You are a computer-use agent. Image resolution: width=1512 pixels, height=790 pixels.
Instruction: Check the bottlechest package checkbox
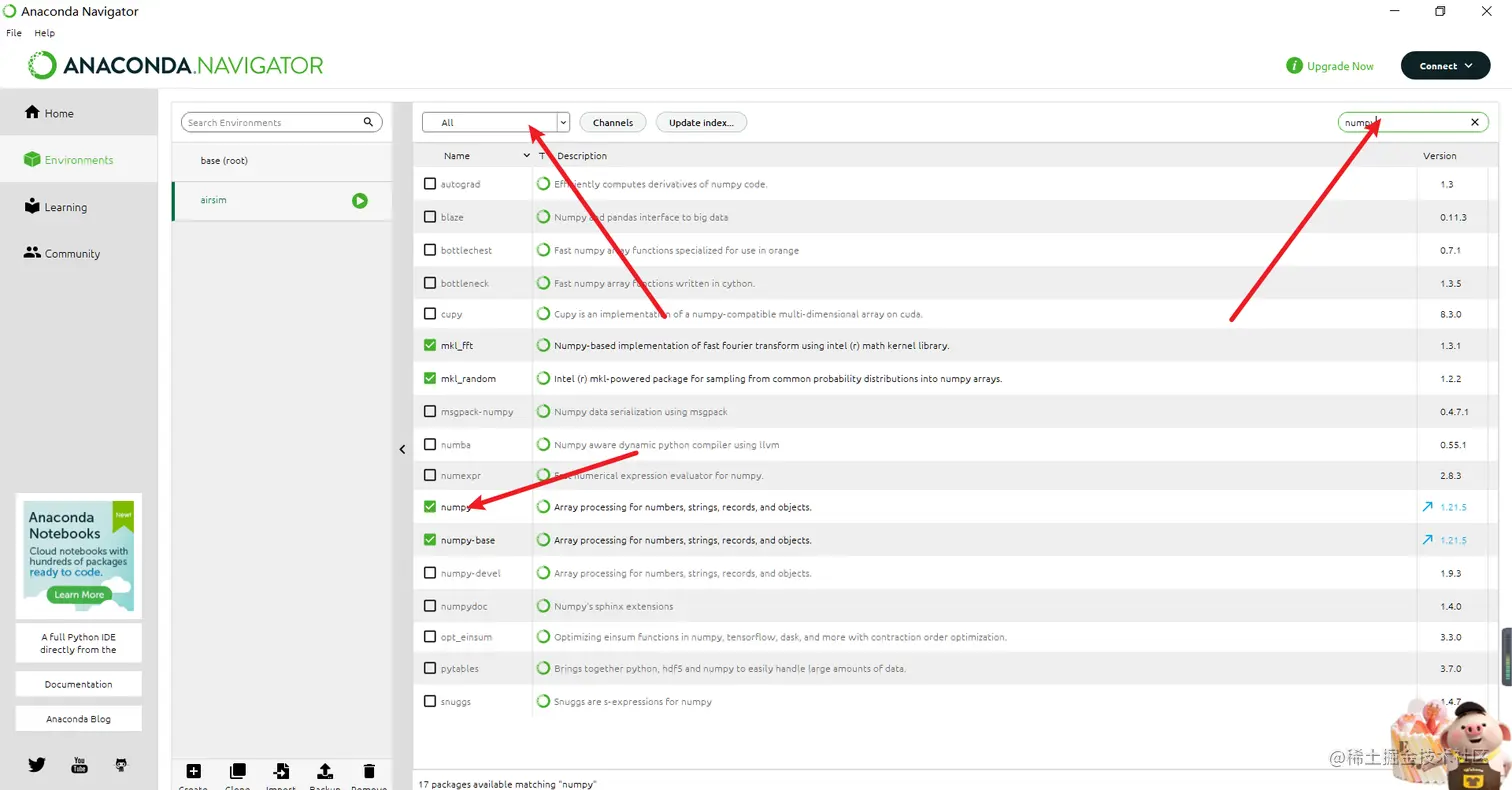(x=430, y=250)
